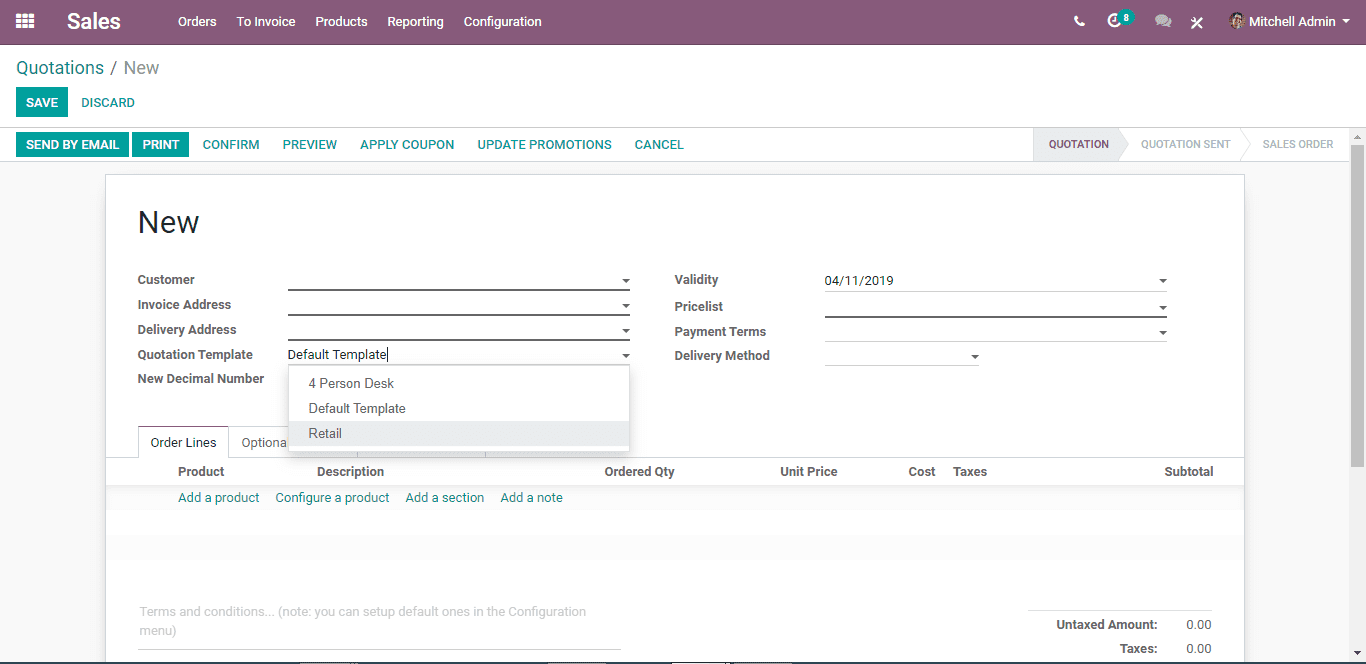
Task: Open the Configuration menu
Action: (503, 21)
